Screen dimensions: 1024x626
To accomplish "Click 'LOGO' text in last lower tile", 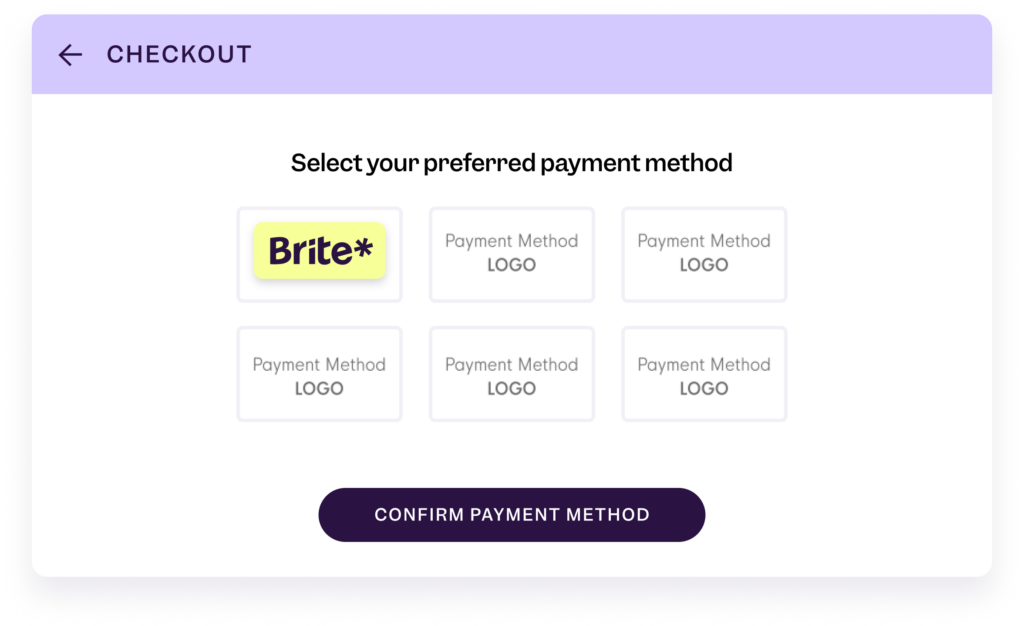I will (704, 388).
